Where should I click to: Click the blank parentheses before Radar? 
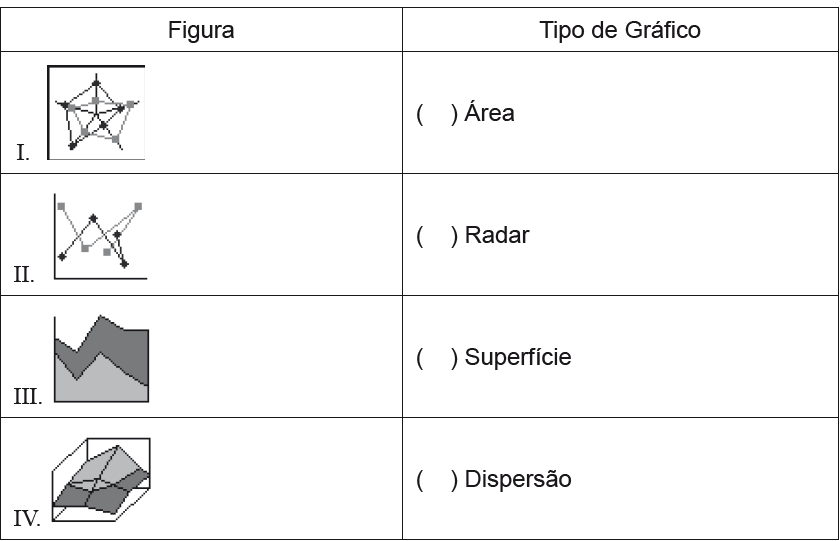437,236
